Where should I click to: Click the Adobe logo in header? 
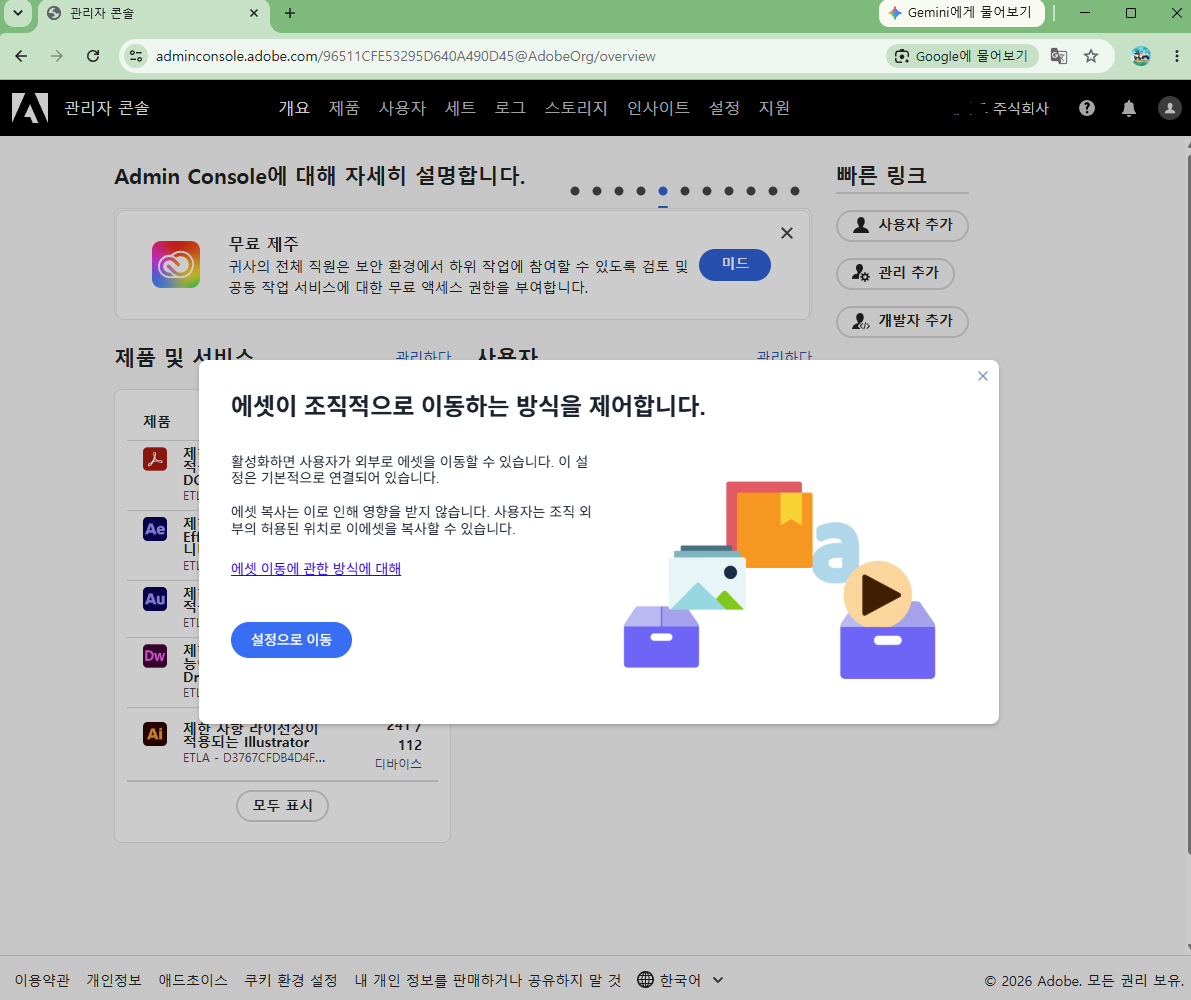(x=30, y=108)
